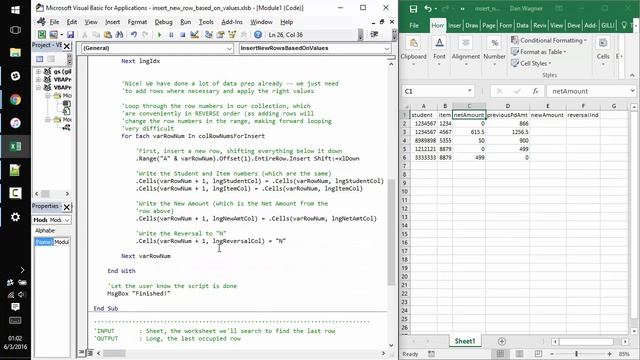This screenshot has width=640, height=360.
Task: Open File Explorer from the taskbar
Action: (16, 52)
